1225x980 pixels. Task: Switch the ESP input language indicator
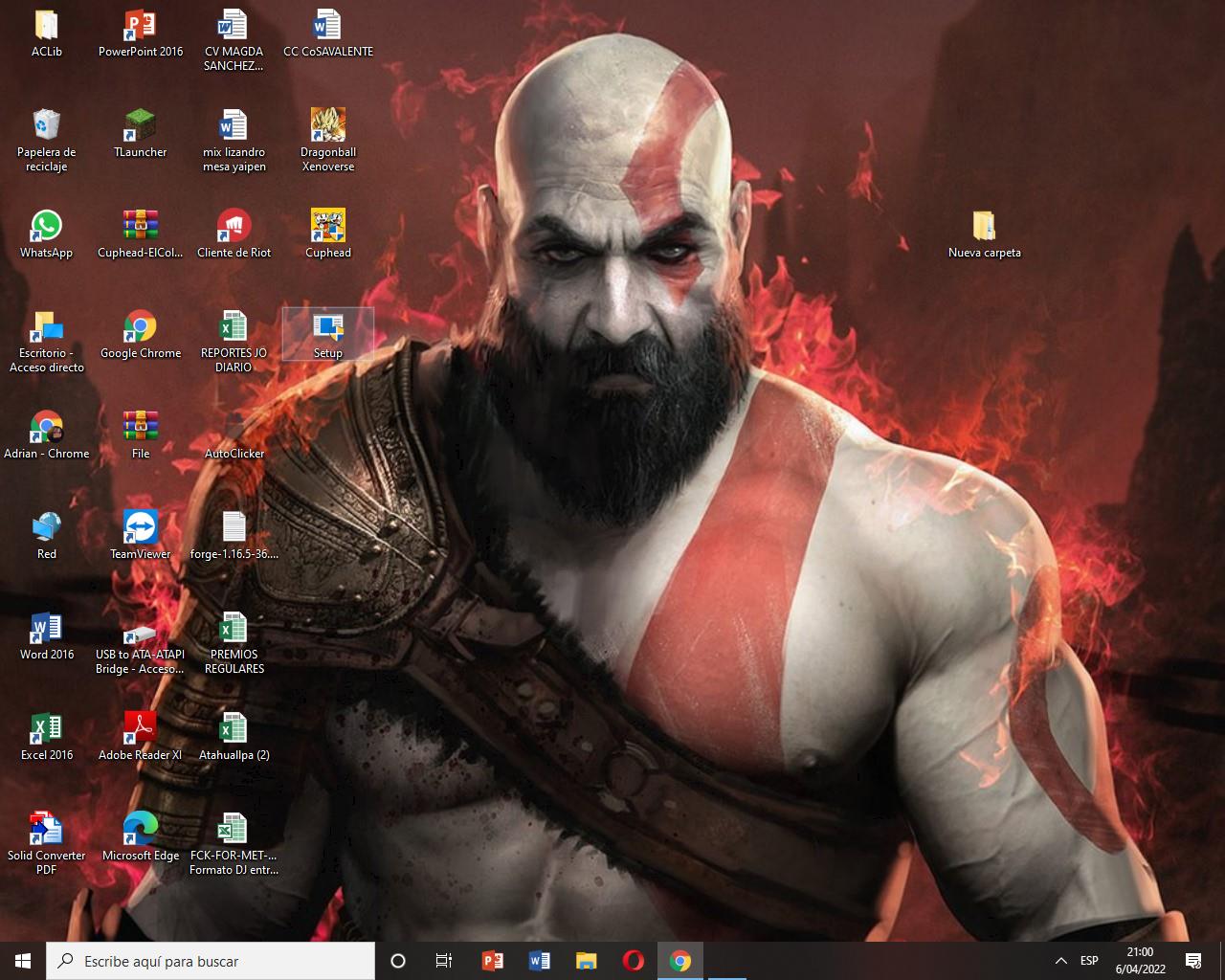pos(1089,961)
